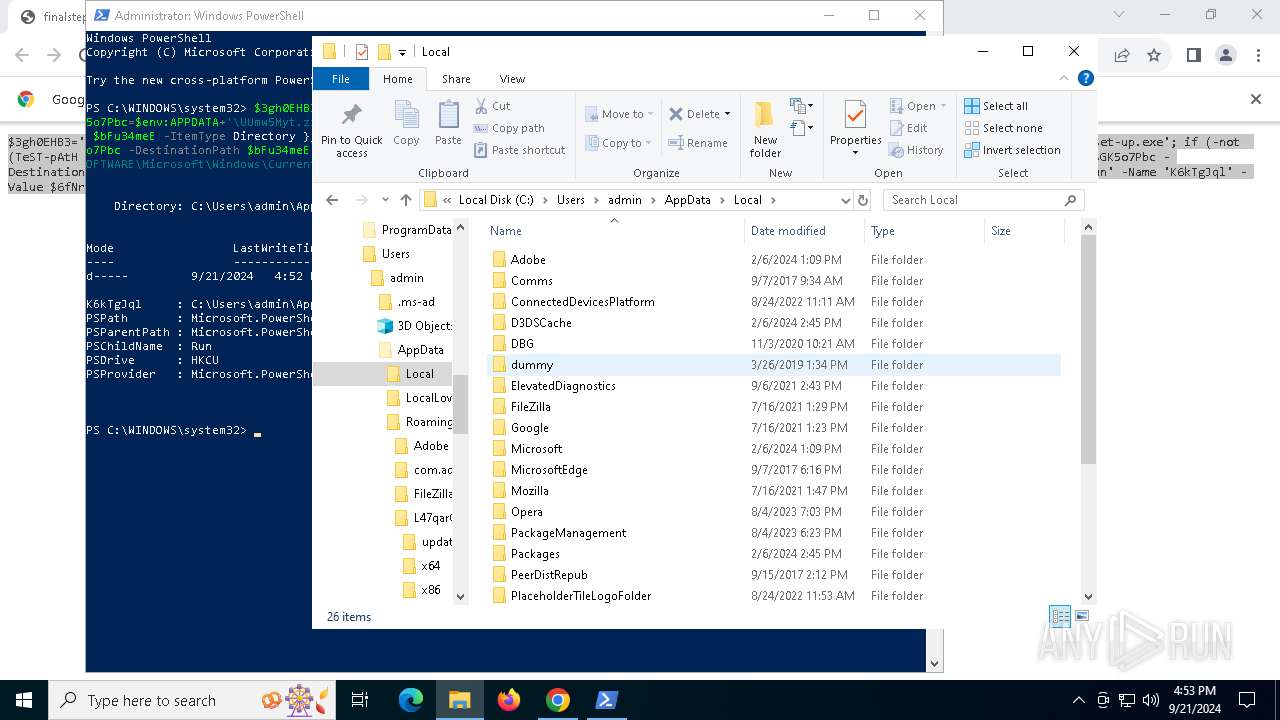
Task: Sort by the Name column header
Action: [x=613, y=230]
